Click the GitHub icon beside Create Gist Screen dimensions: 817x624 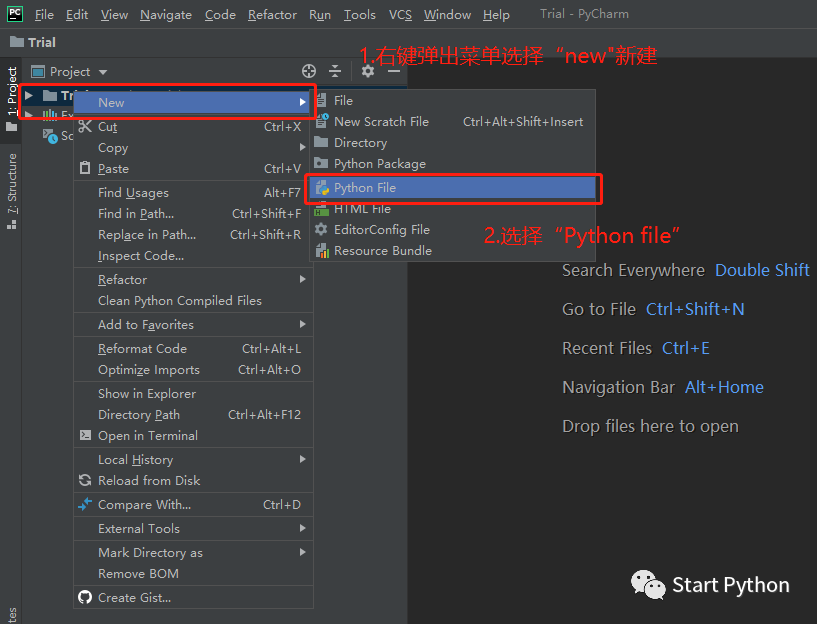85,597
